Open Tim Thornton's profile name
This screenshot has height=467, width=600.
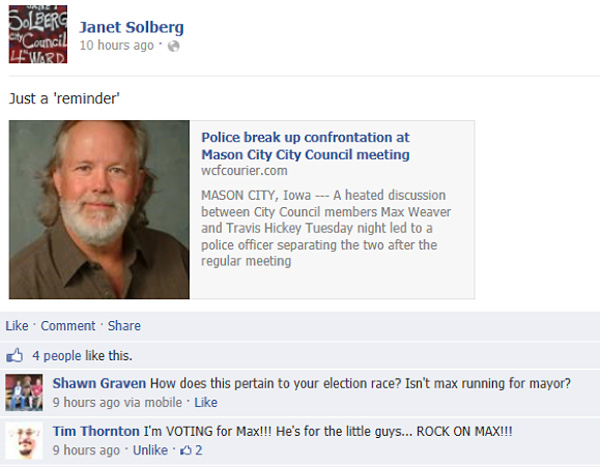click(96, 431)
